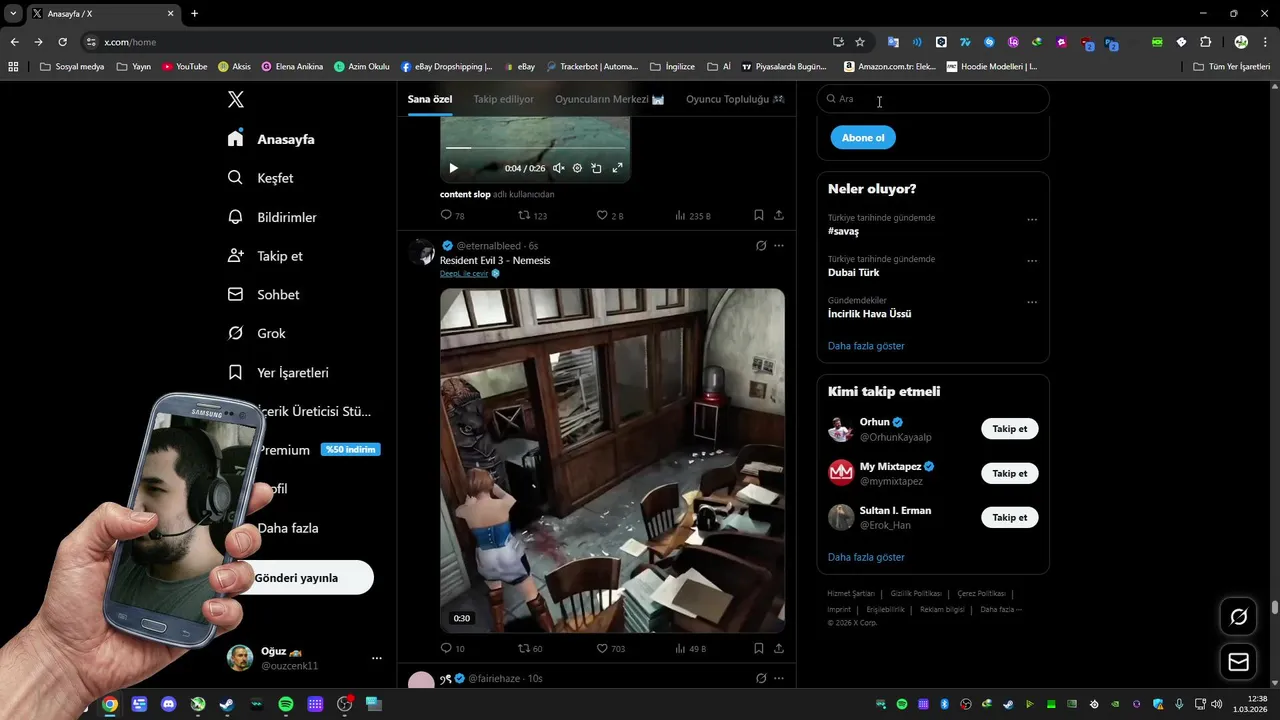The height and width of the screenshot is (720, 1280).
Task: Open YouTube bookmark in bookmarks bar
Action: point(185,67)
